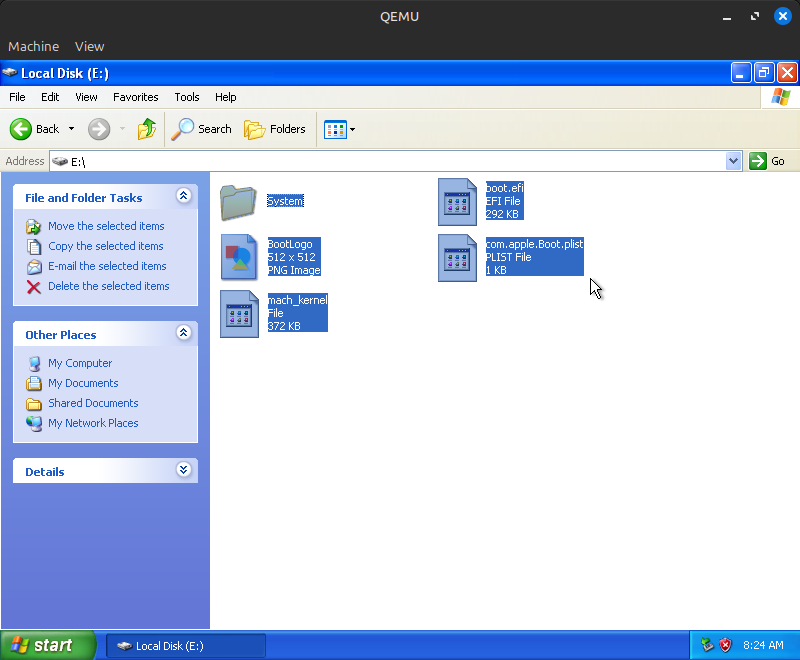
Task: Select the System folder icon
Action: [238, 202]
